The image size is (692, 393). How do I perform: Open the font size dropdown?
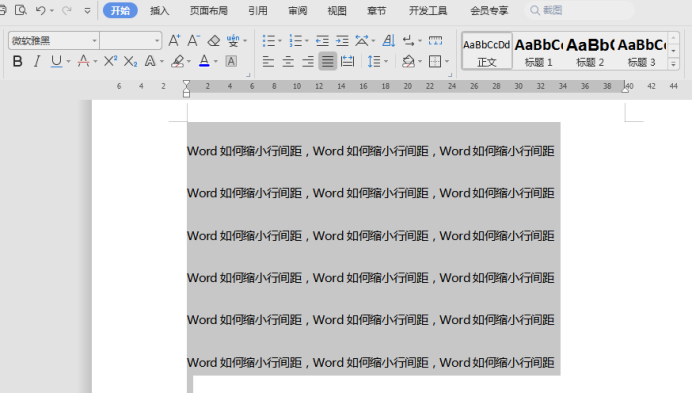(x=131, y=41)
